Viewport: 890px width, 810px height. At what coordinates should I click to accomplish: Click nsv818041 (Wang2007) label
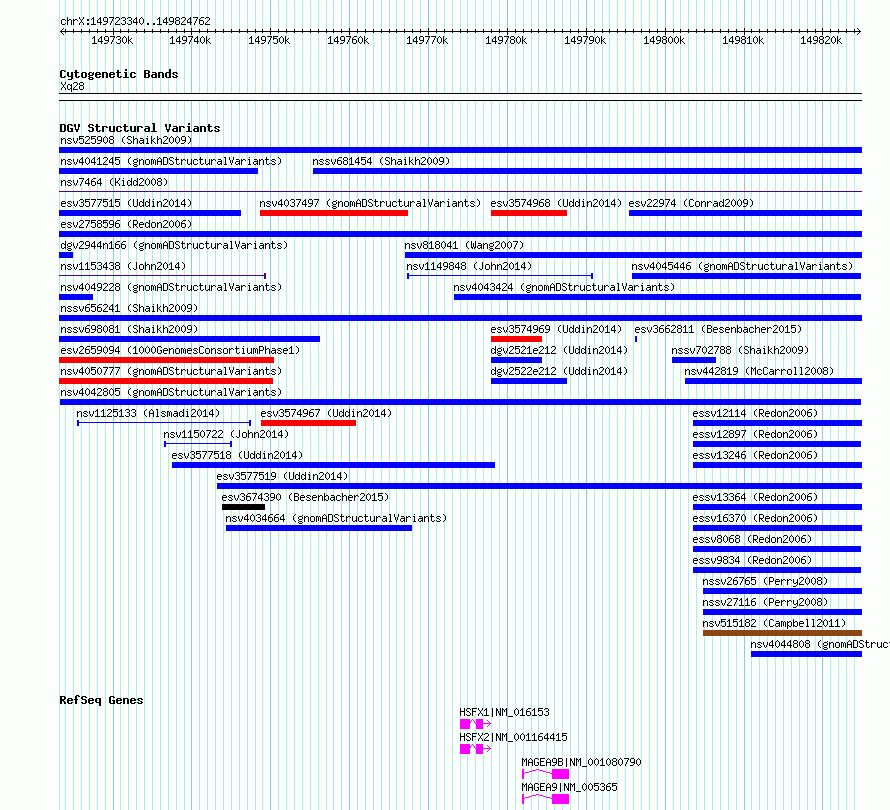464,245
